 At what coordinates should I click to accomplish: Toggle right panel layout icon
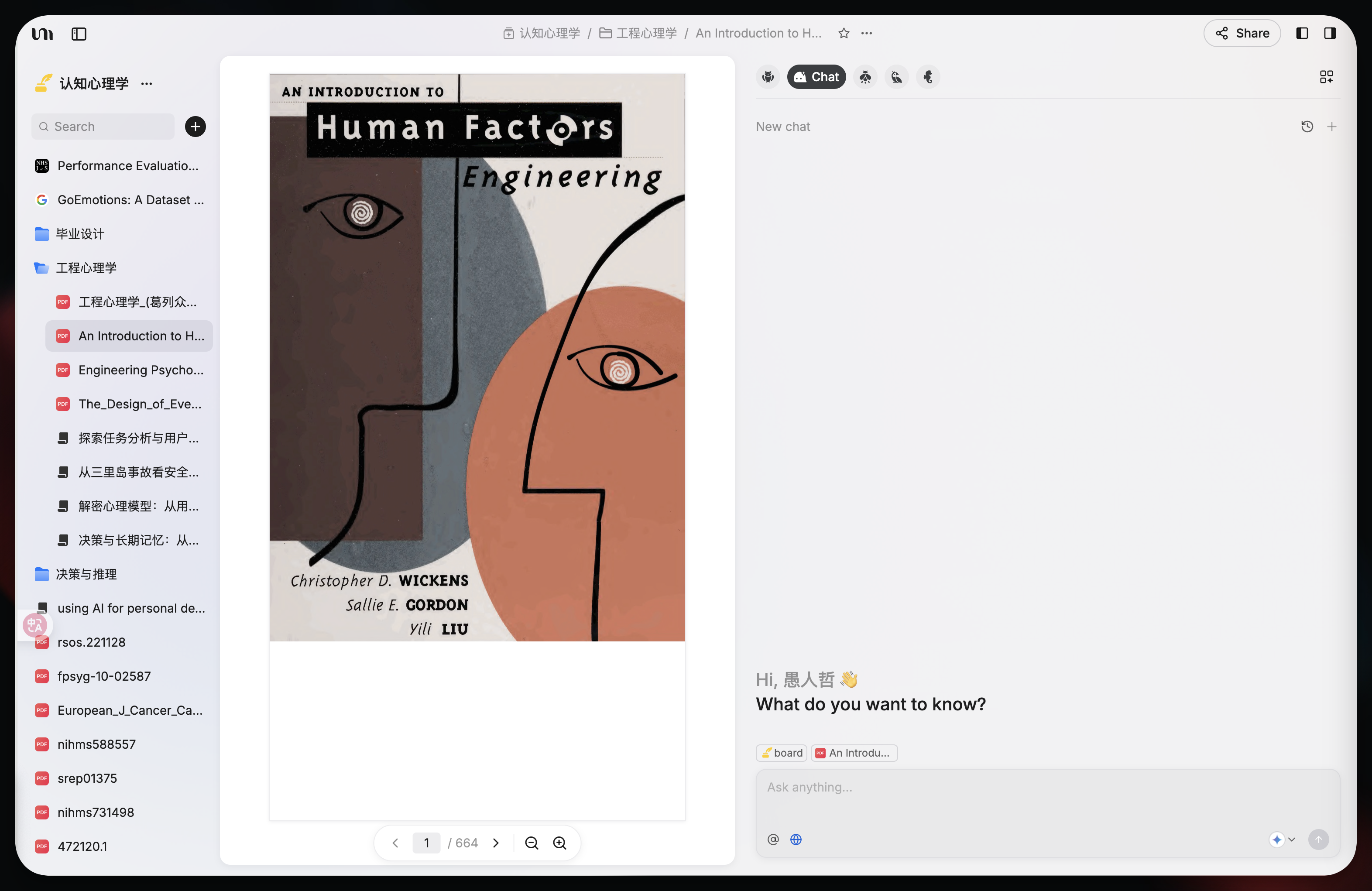click(1330, 34)
